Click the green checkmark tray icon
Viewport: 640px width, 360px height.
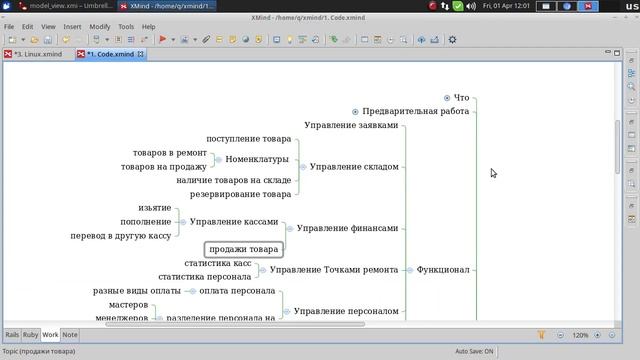[458, 6]
